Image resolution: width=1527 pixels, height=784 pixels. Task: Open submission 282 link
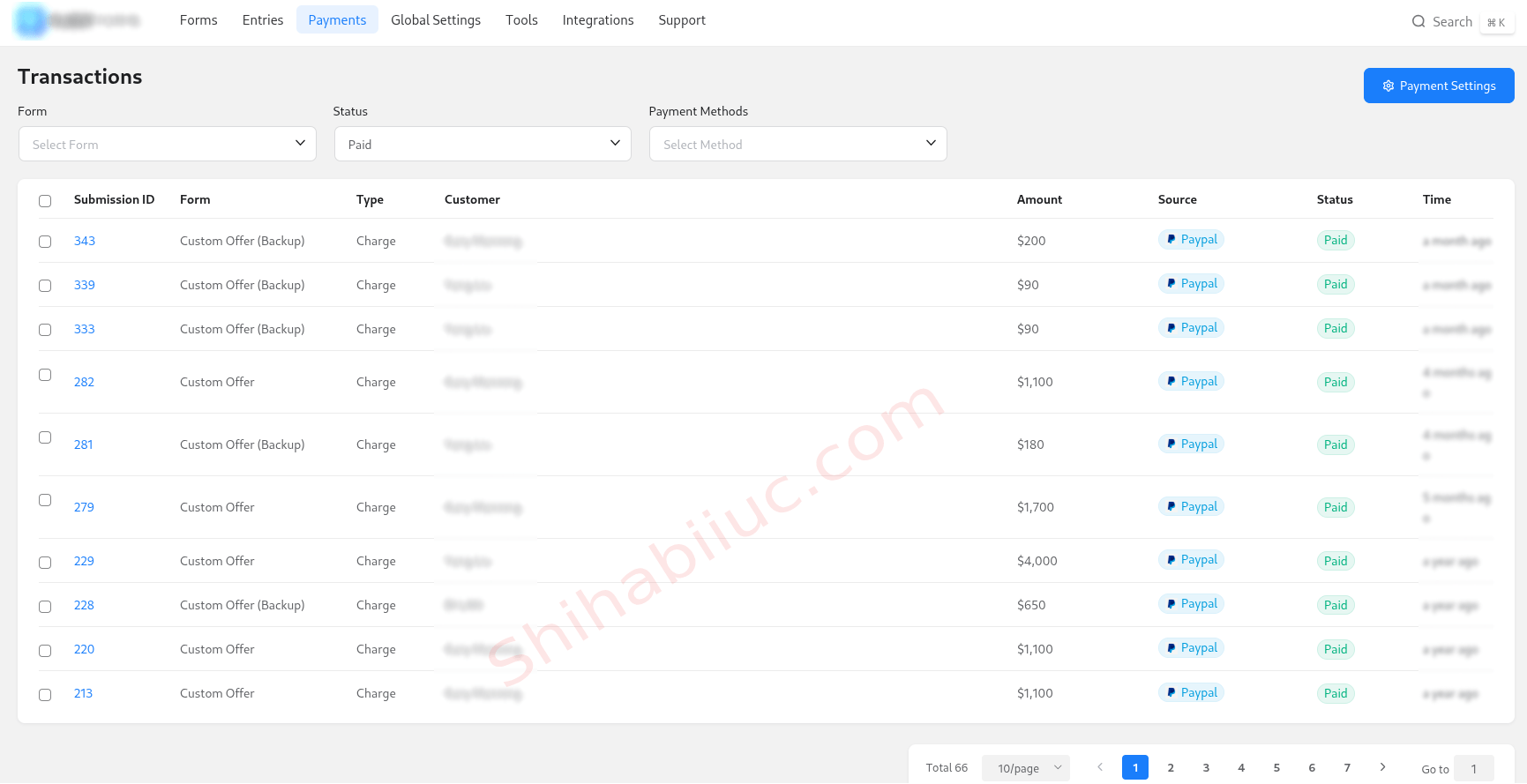[x=84, y=382]
